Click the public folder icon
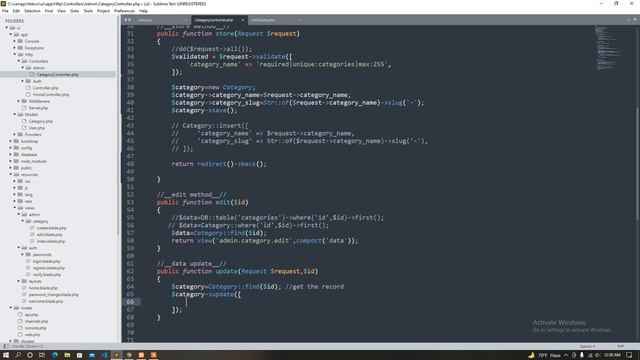 click(16, 168)
